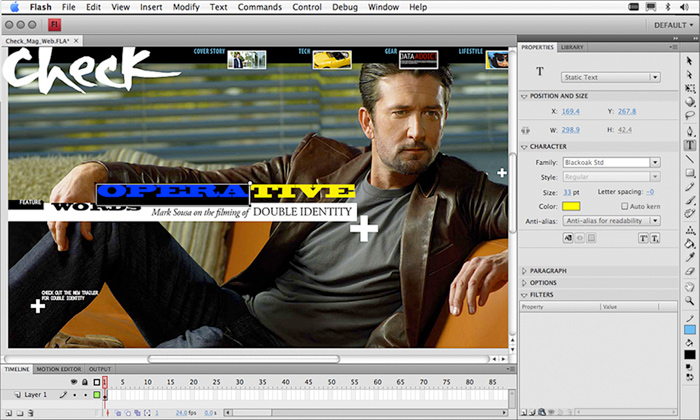The height and width of the screenshot is (420, 700).
Task: Toggle the Auto kern checkbox
Action: click(625, 206)
